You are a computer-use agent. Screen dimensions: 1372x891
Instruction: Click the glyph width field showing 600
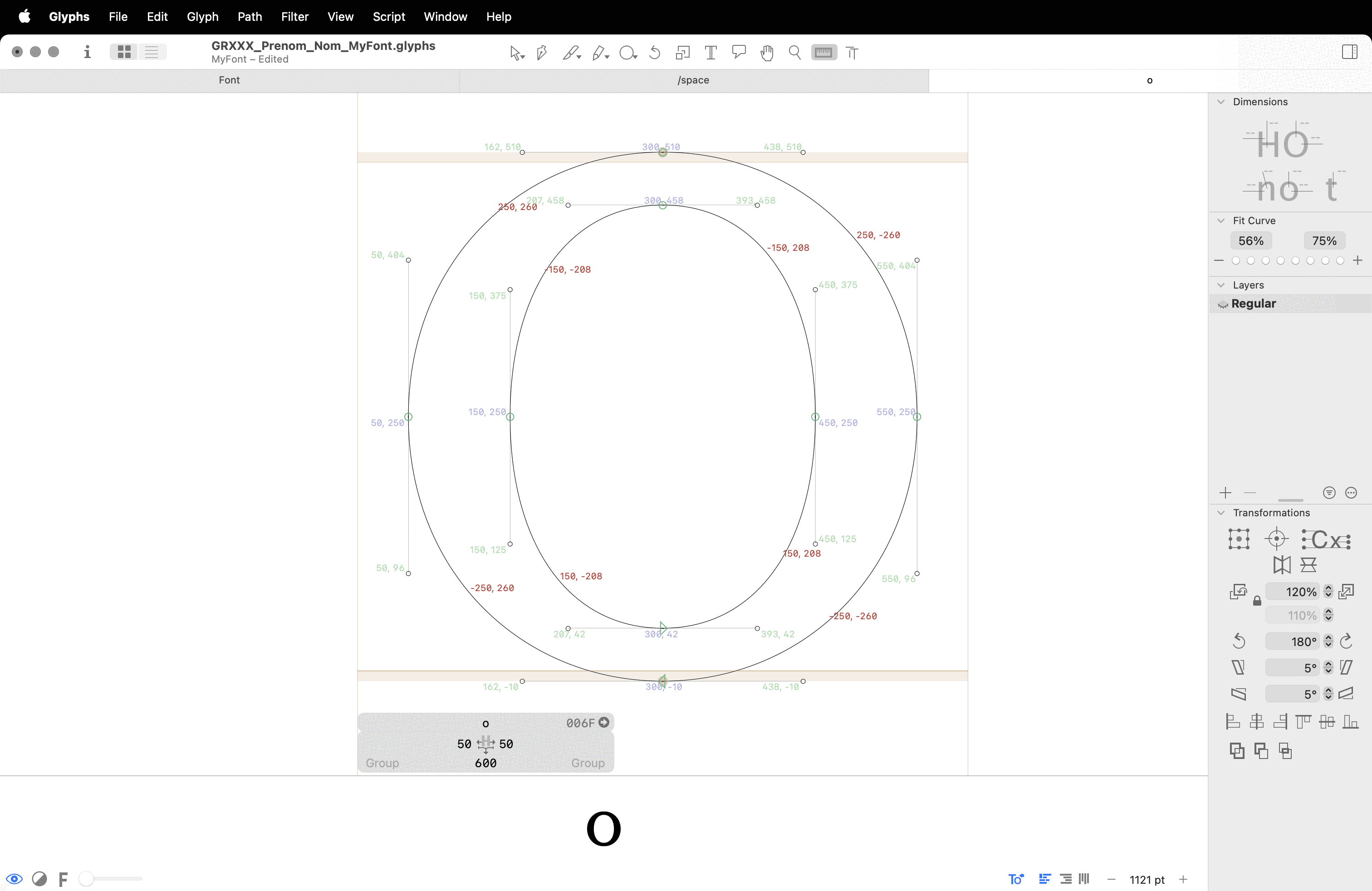[x=485, y=763]
